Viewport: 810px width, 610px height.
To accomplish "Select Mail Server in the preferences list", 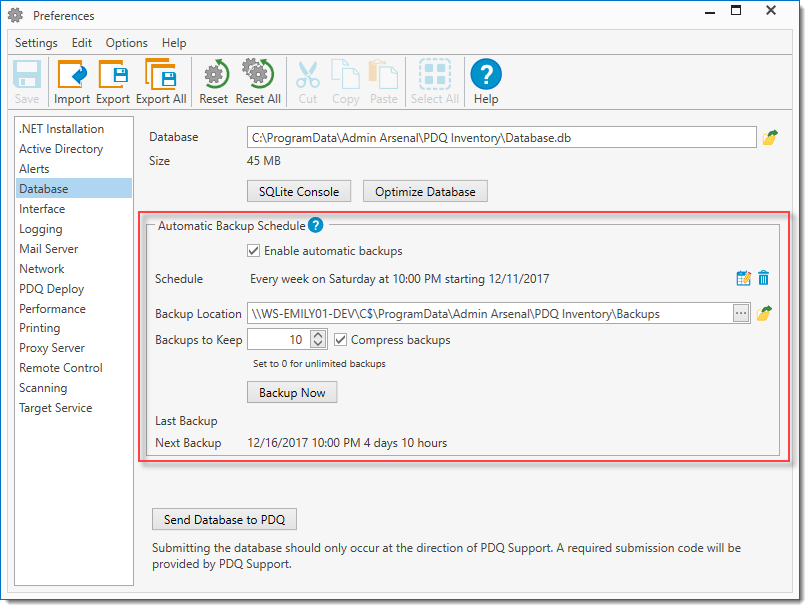I will (48, 249).
